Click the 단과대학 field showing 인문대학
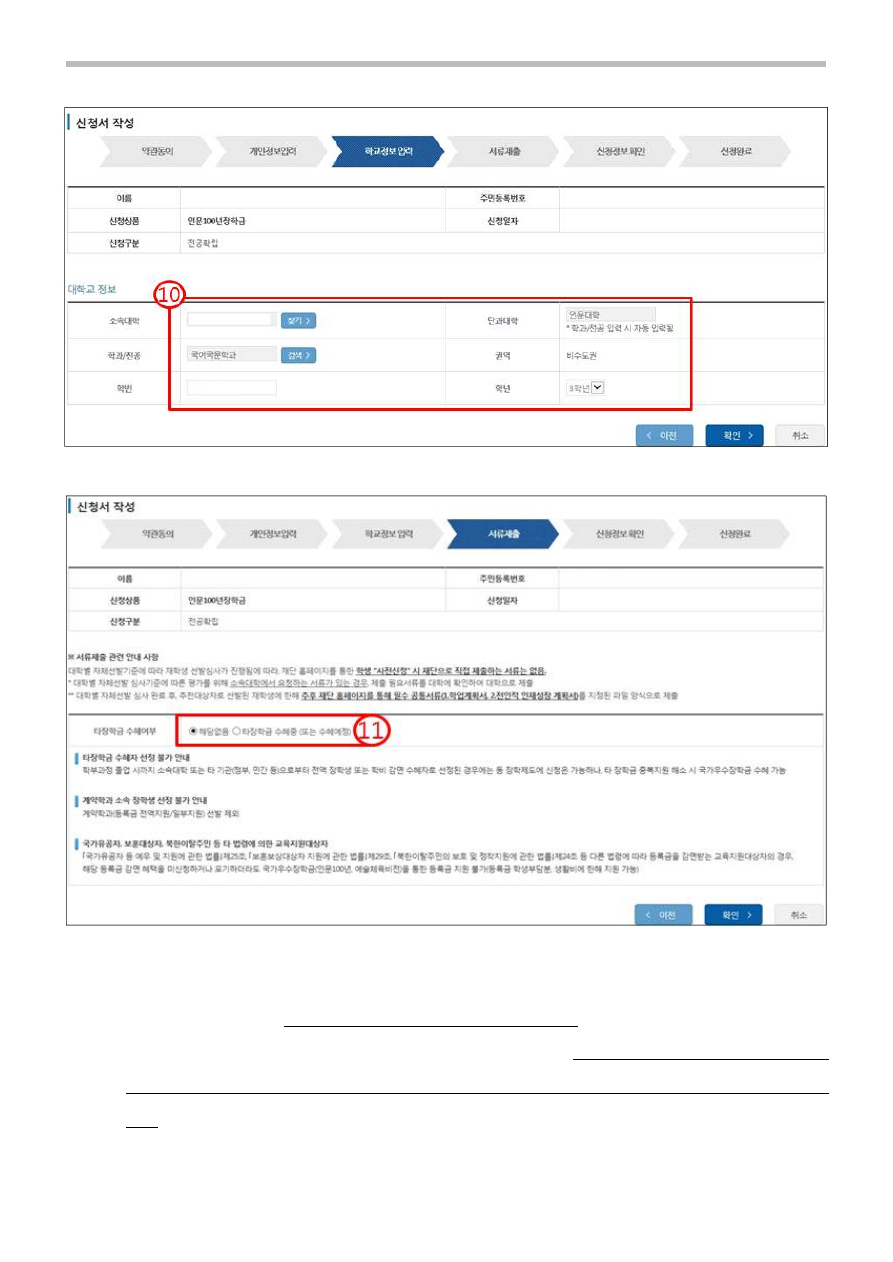 [610, 314]
